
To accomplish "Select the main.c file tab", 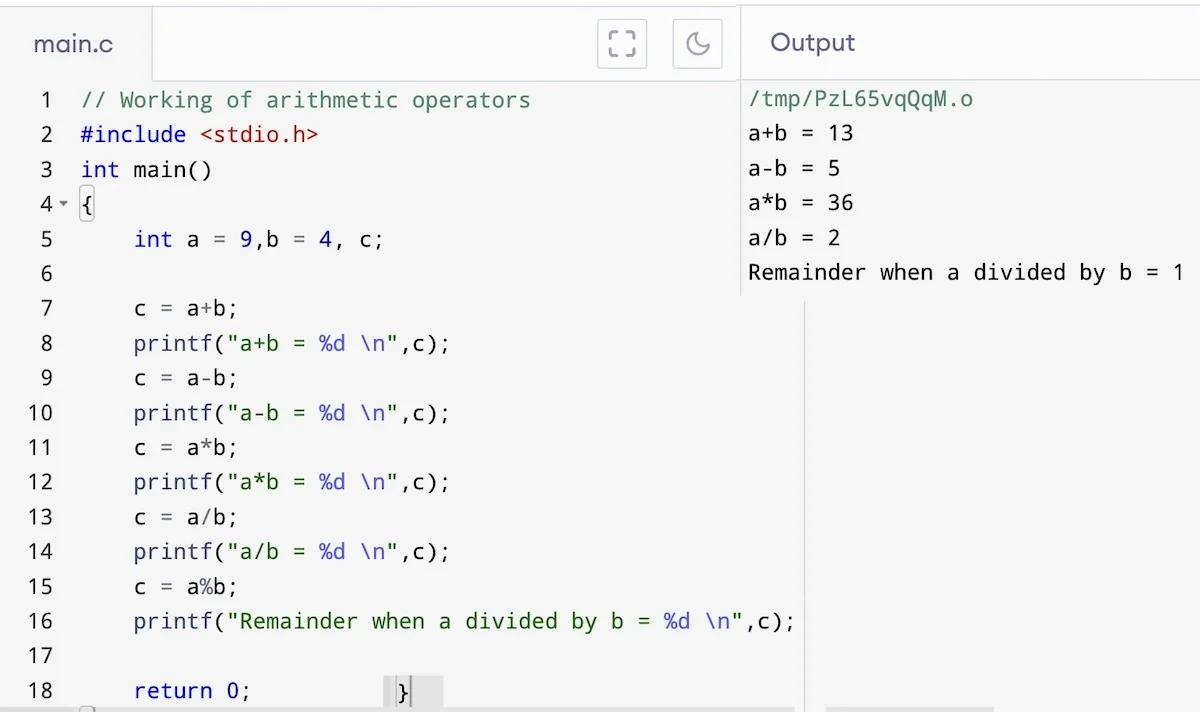I will 73,44.
